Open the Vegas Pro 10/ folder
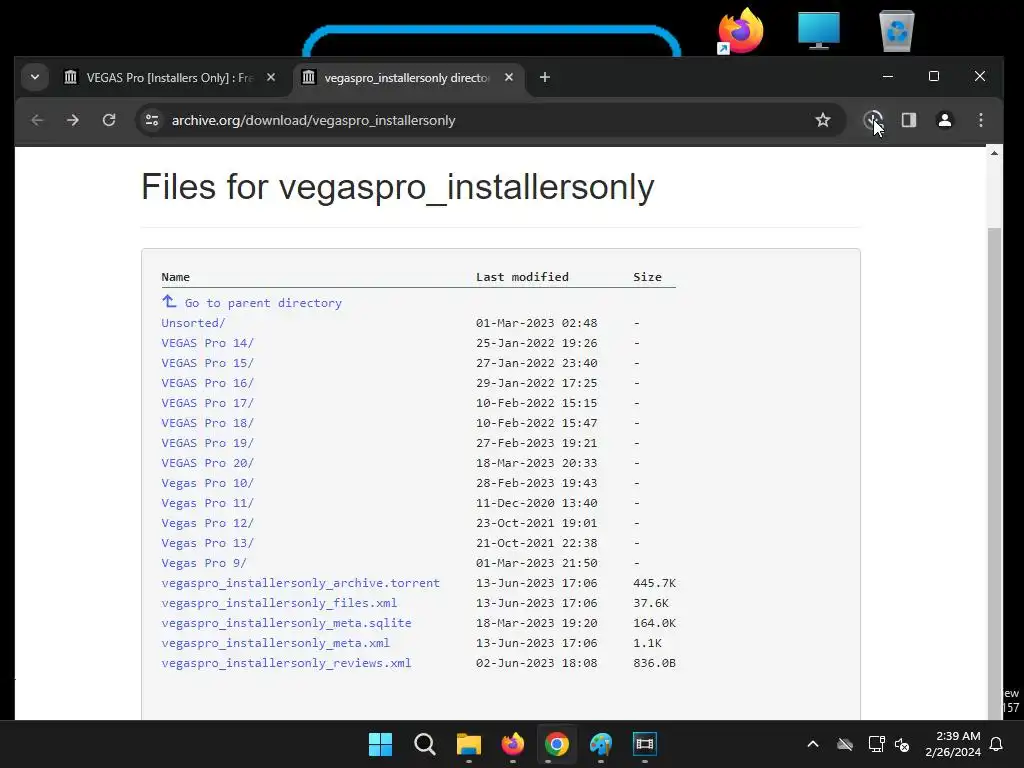Viewport: 1024px width, 768px height. (x=208, y=483)
